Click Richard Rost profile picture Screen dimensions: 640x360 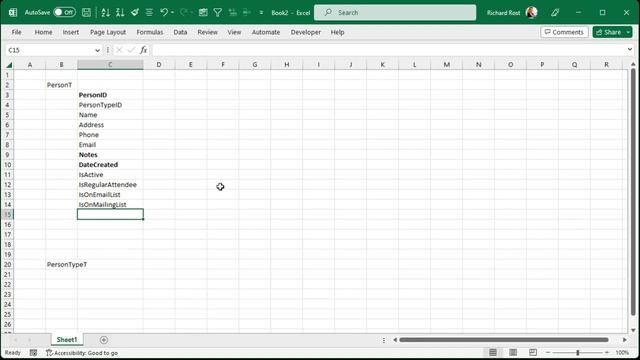531,13
